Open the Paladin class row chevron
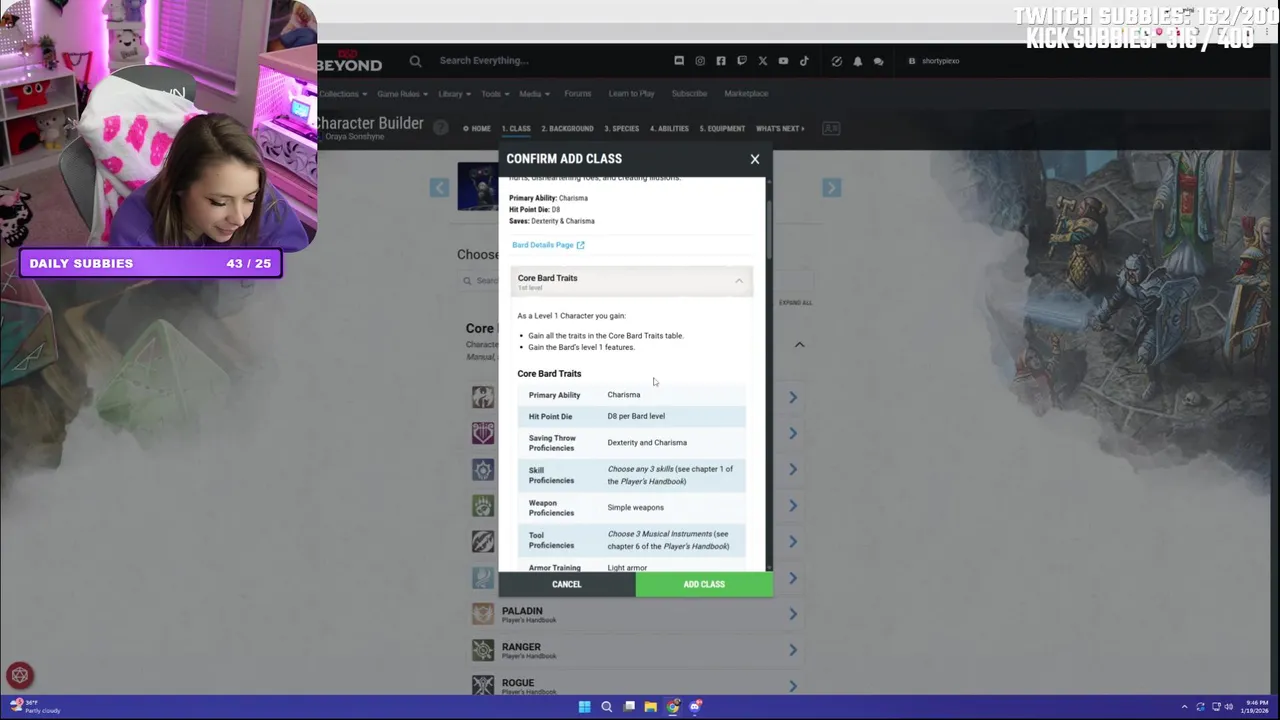Screen dimensions: 1280x720 pyautogui.click(x=793, y=614)
